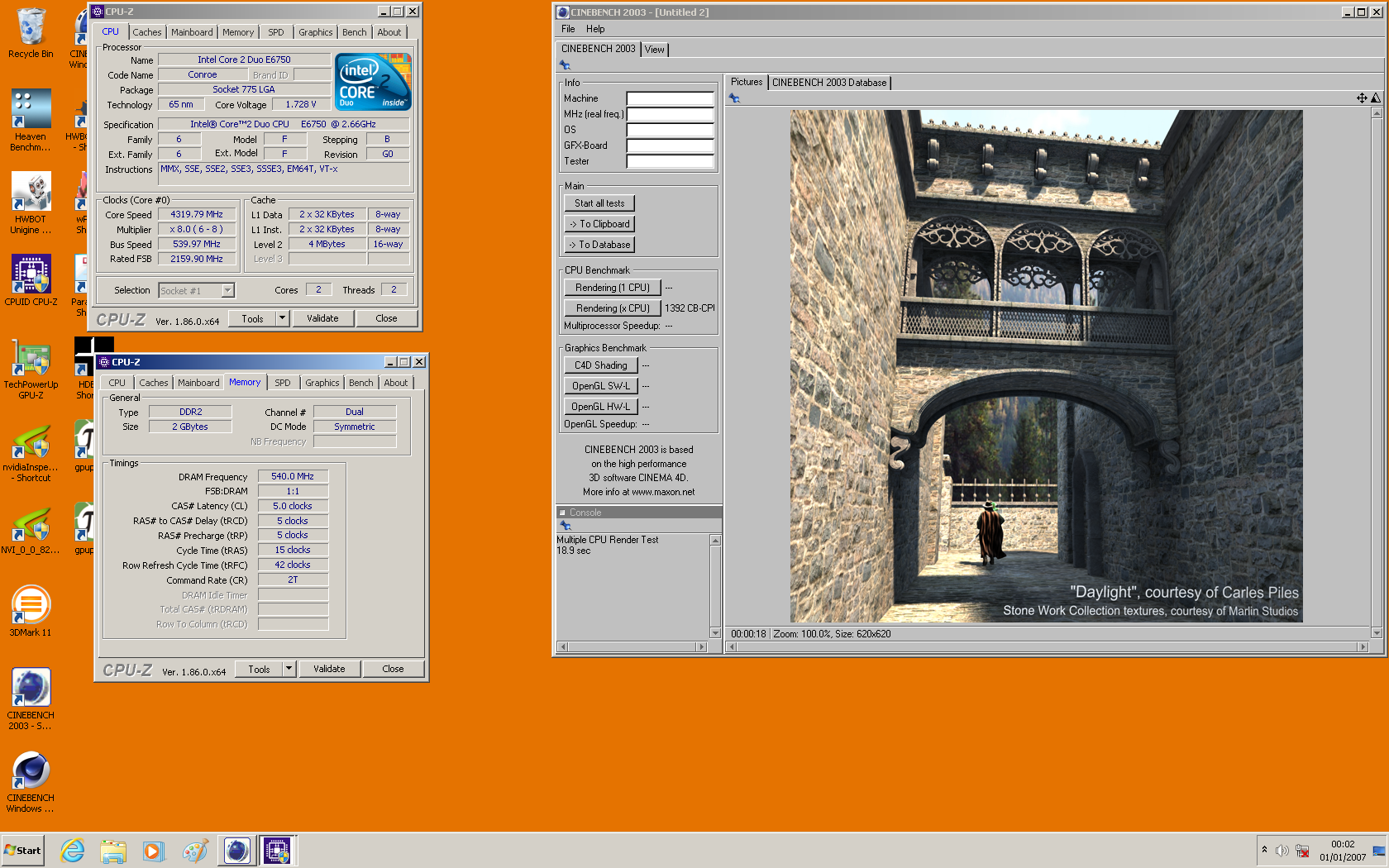Open CINEBENCH 2003 shortcut on desktop
The height and width of the screenshot is (868, 1389).
pyautogui.click(x=31, y=699)
